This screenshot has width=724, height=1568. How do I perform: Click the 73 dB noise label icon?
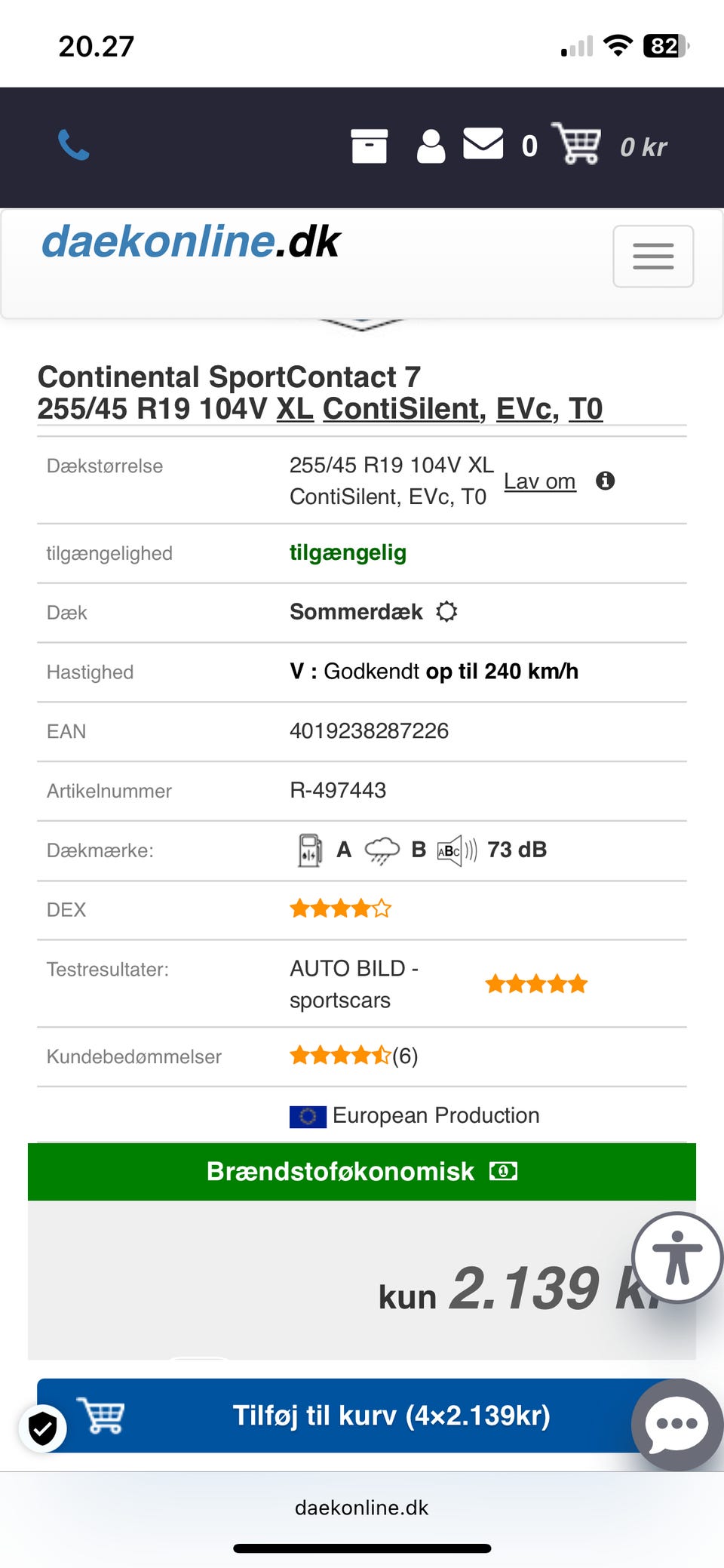coord(457,851)
